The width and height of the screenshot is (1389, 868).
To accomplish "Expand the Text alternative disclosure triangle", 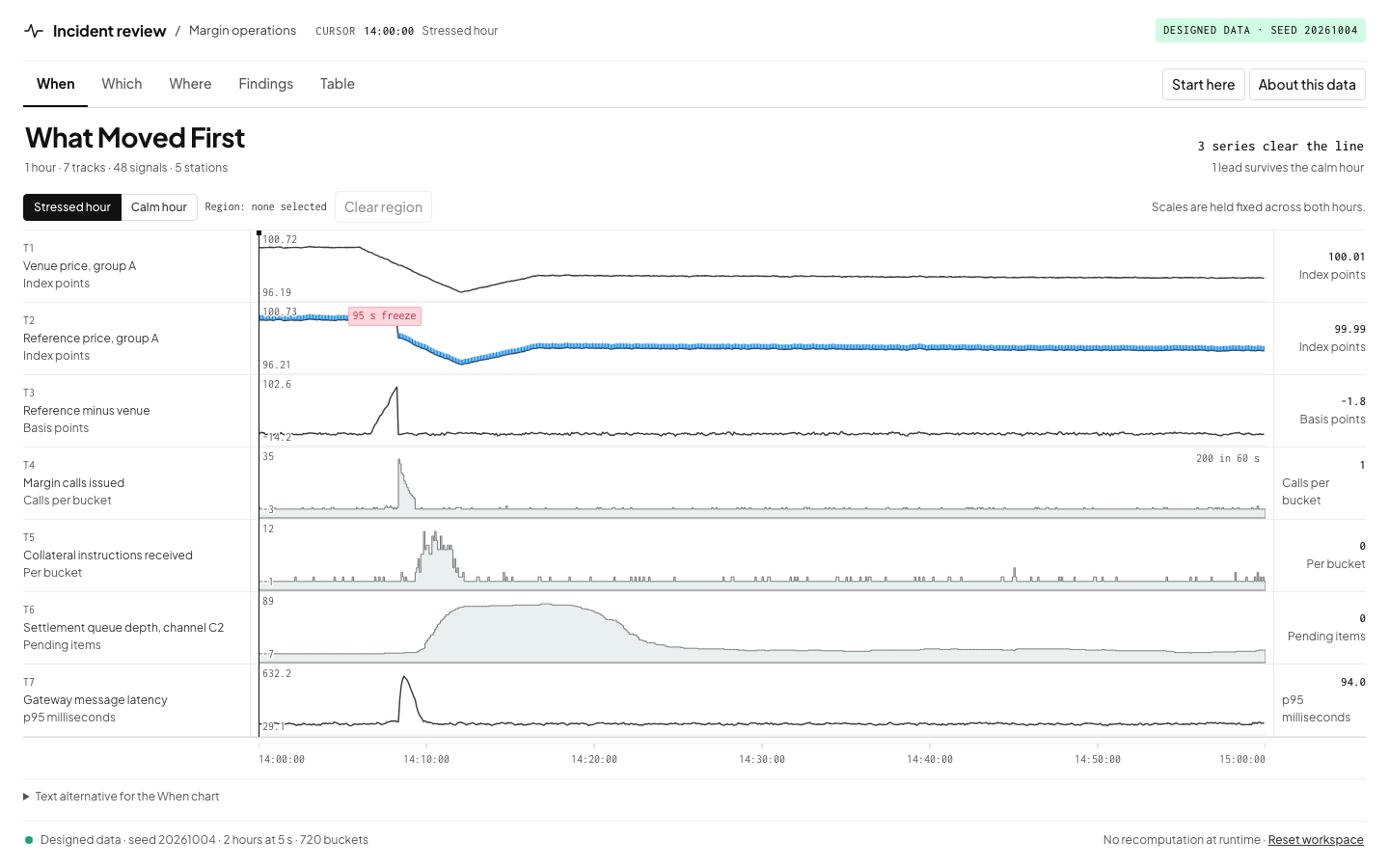I will 27,797.
